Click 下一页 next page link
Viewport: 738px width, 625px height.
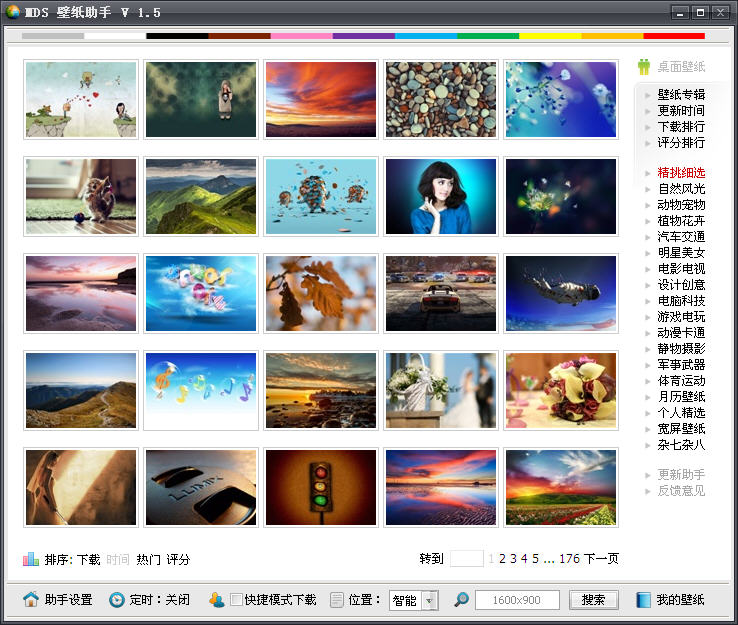(x=601, y=559)
